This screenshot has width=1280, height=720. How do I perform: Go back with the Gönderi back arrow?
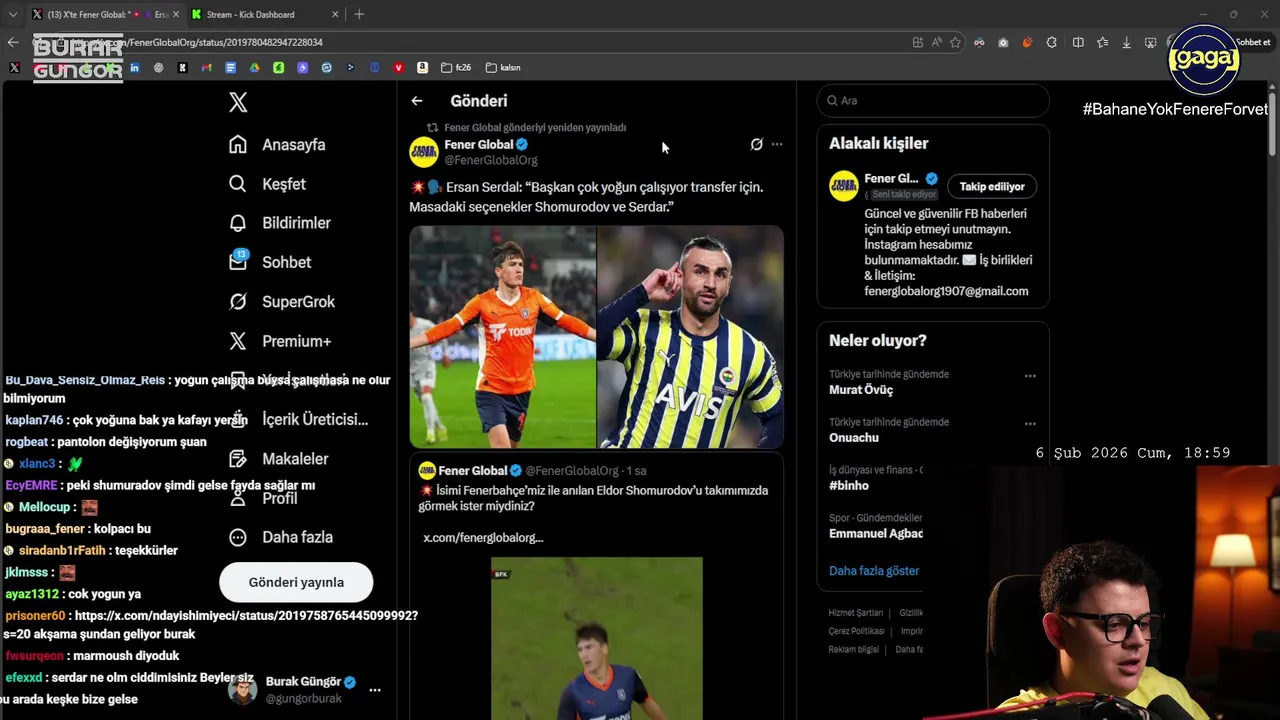417,101
